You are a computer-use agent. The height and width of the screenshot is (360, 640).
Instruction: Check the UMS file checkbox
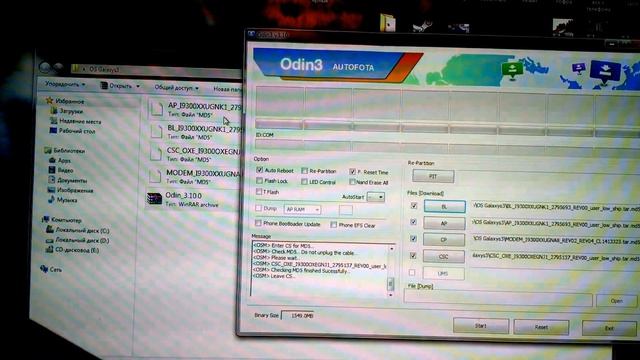click(x=412, y=272)
